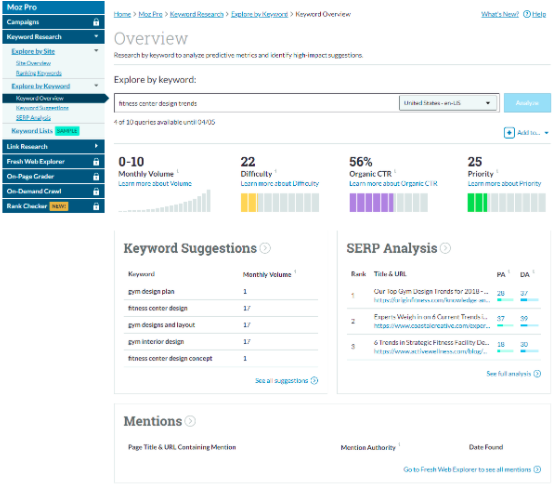
Task: Click the arrow icon after See full analysis
Action: click(x=537, y=374)
